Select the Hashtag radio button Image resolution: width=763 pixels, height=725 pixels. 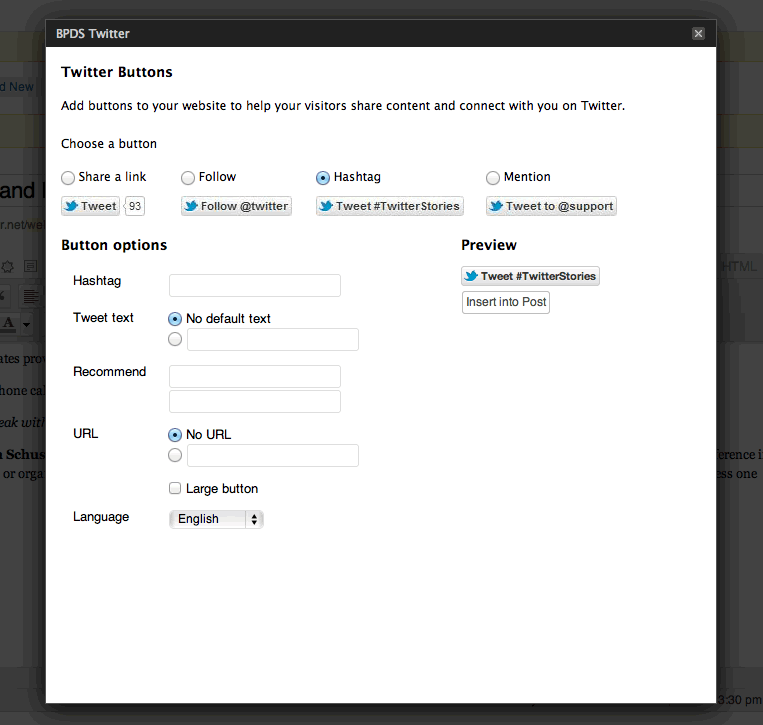click(x=323, y=178)
